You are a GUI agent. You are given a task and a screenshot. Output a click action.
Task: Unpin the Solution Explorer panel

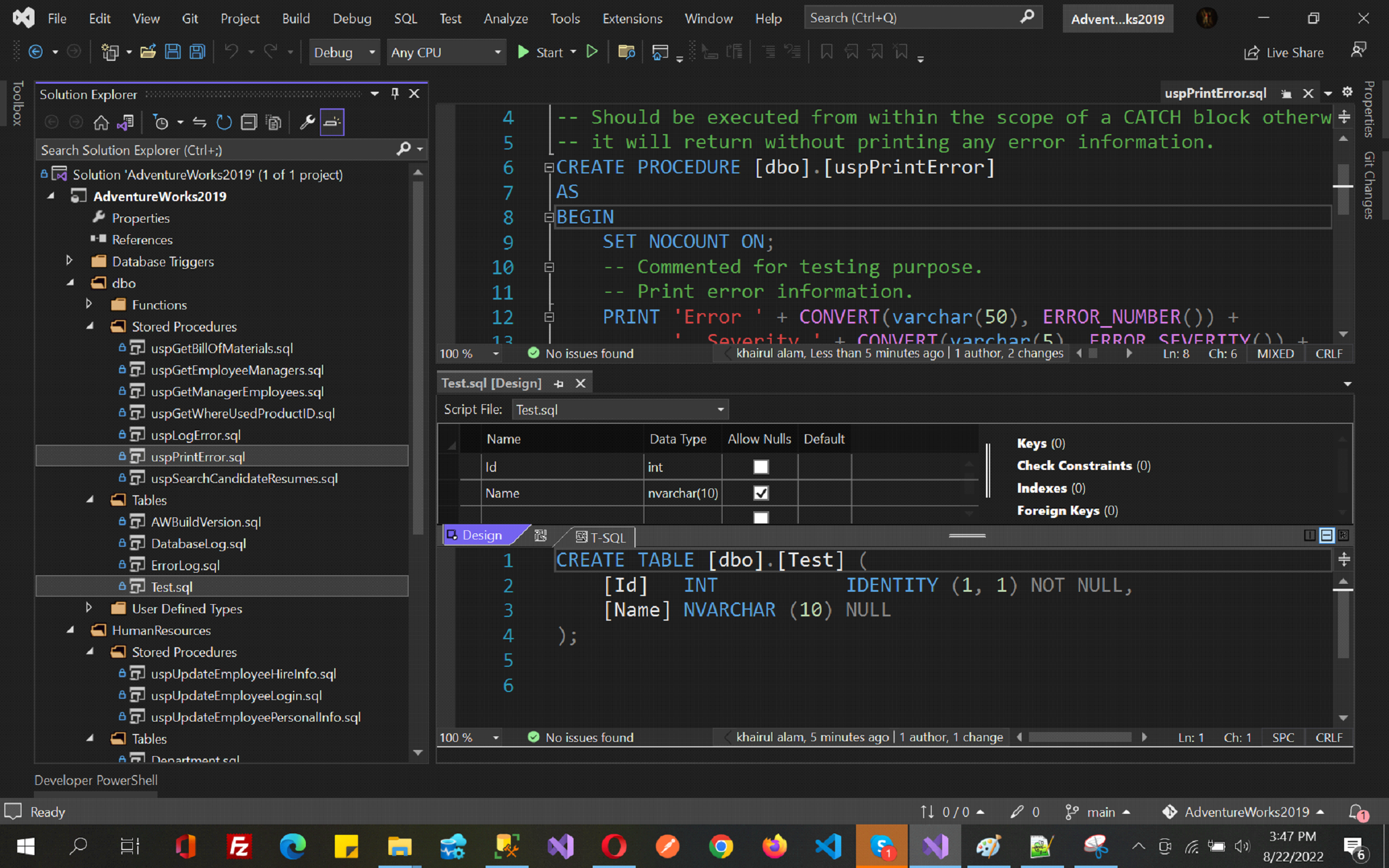(x=394, y=94)
